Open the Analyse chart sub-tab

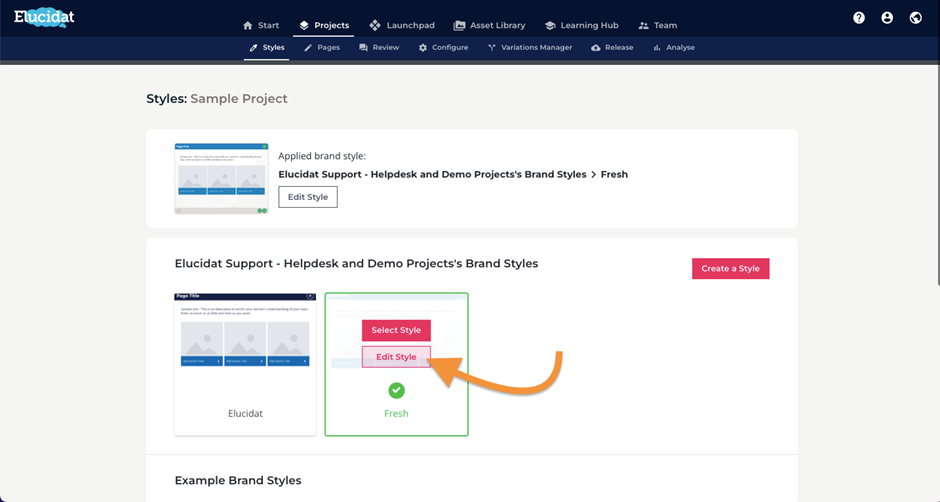click(x=674, y=47)
